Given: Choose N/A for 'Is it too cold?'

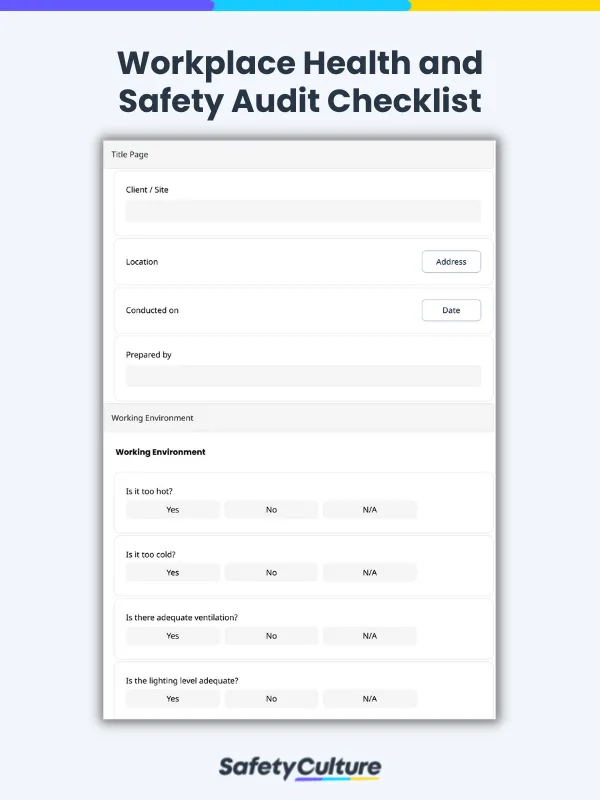Looking at the screenshot, I should click(369, 573).
